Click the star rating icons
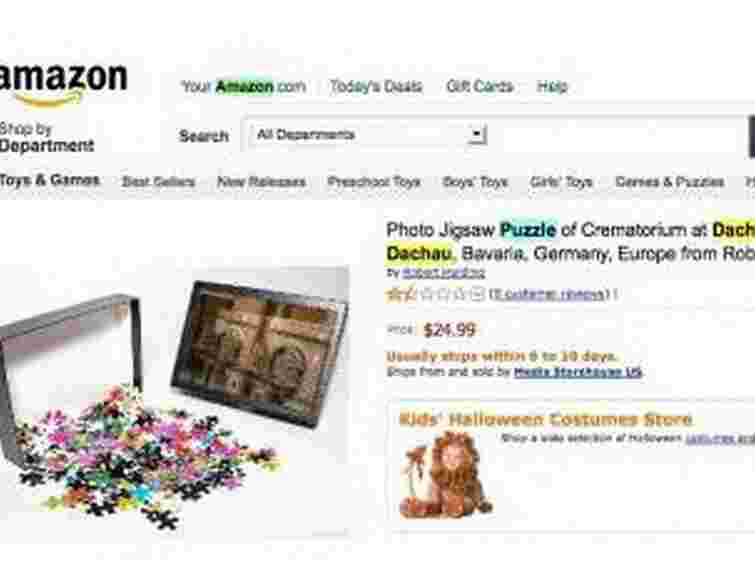755x568 pixels. click(x=435, y=294)
